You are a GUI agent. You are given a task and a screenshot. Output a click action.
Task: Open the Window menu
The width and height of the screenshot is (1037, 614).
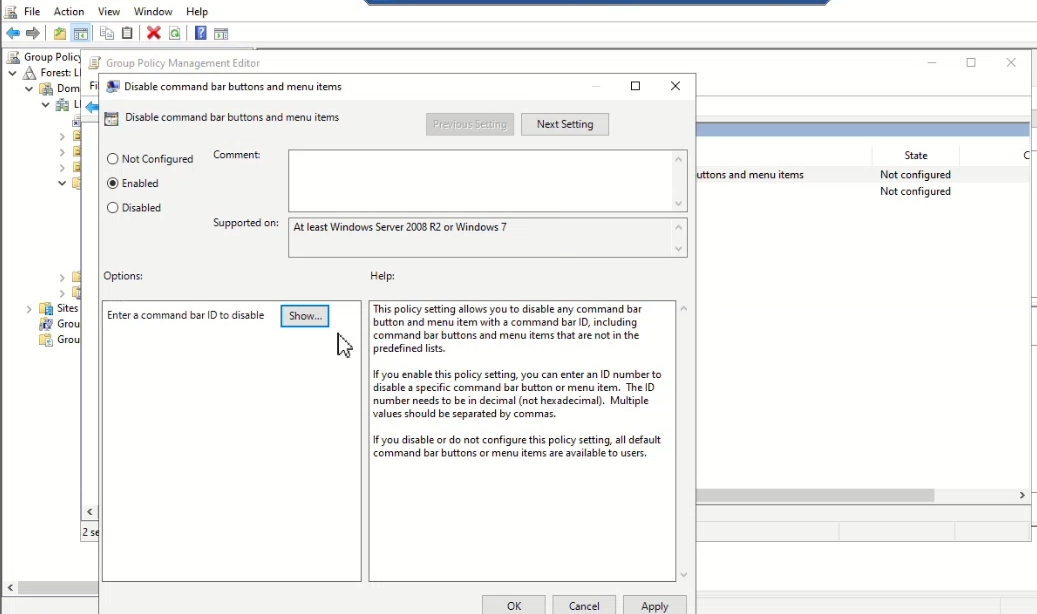coord(152,11)
